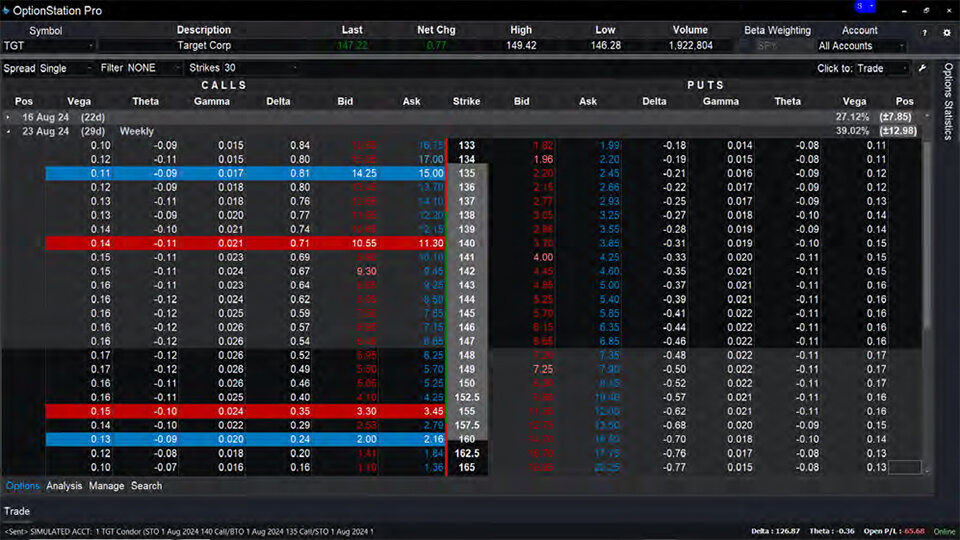Click call ask 11.30 on the 140 row

click(x=431, y=243)
